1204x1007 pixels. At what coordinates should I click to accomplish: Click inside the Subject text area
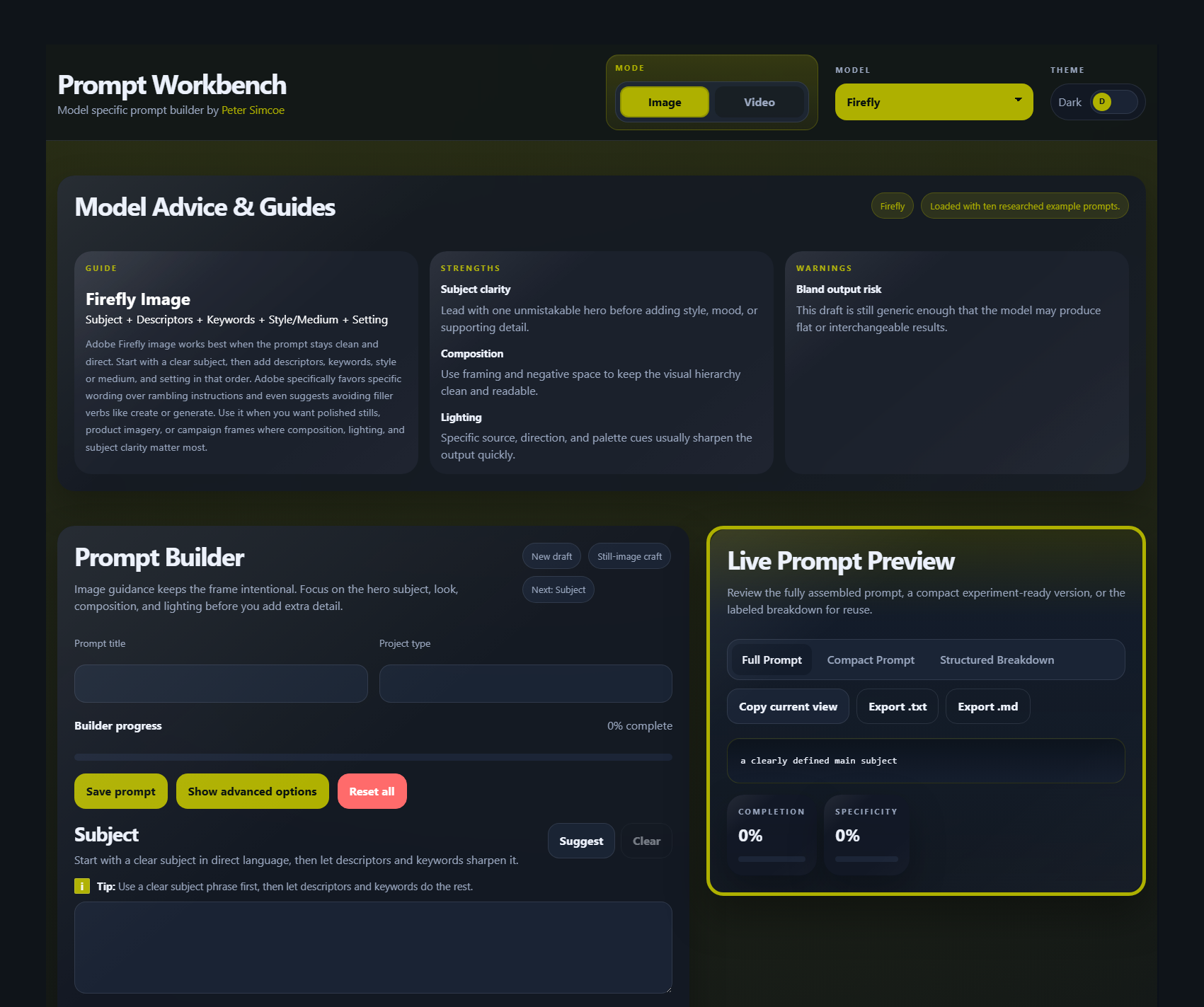tap(373, 947)
